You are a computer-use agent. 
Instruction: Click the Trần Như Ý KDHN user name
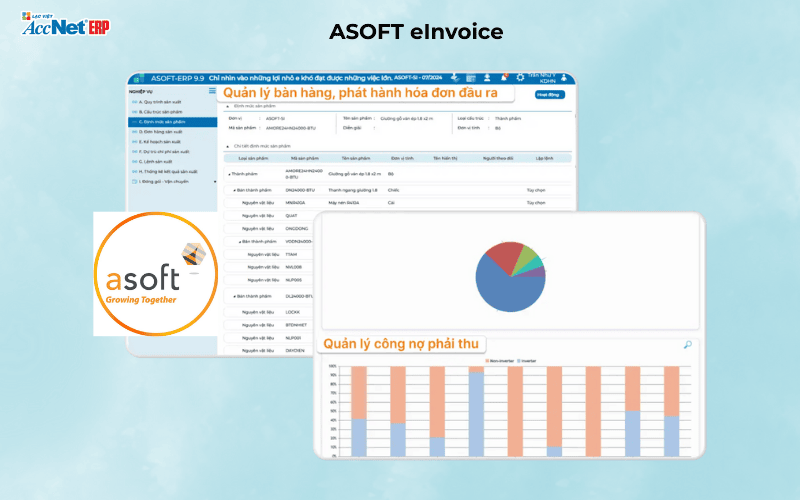pyautogui.click(x=543, y=78)
